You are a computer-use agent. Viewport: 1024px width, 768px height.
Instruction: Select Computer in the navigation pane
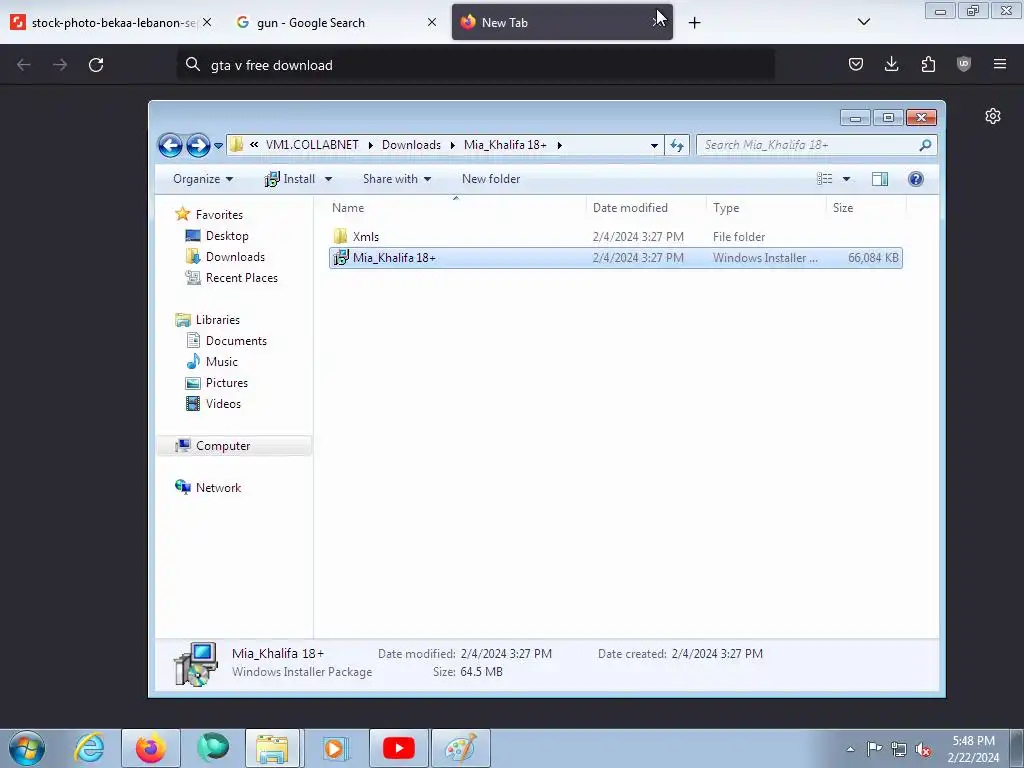pos(223,446)
